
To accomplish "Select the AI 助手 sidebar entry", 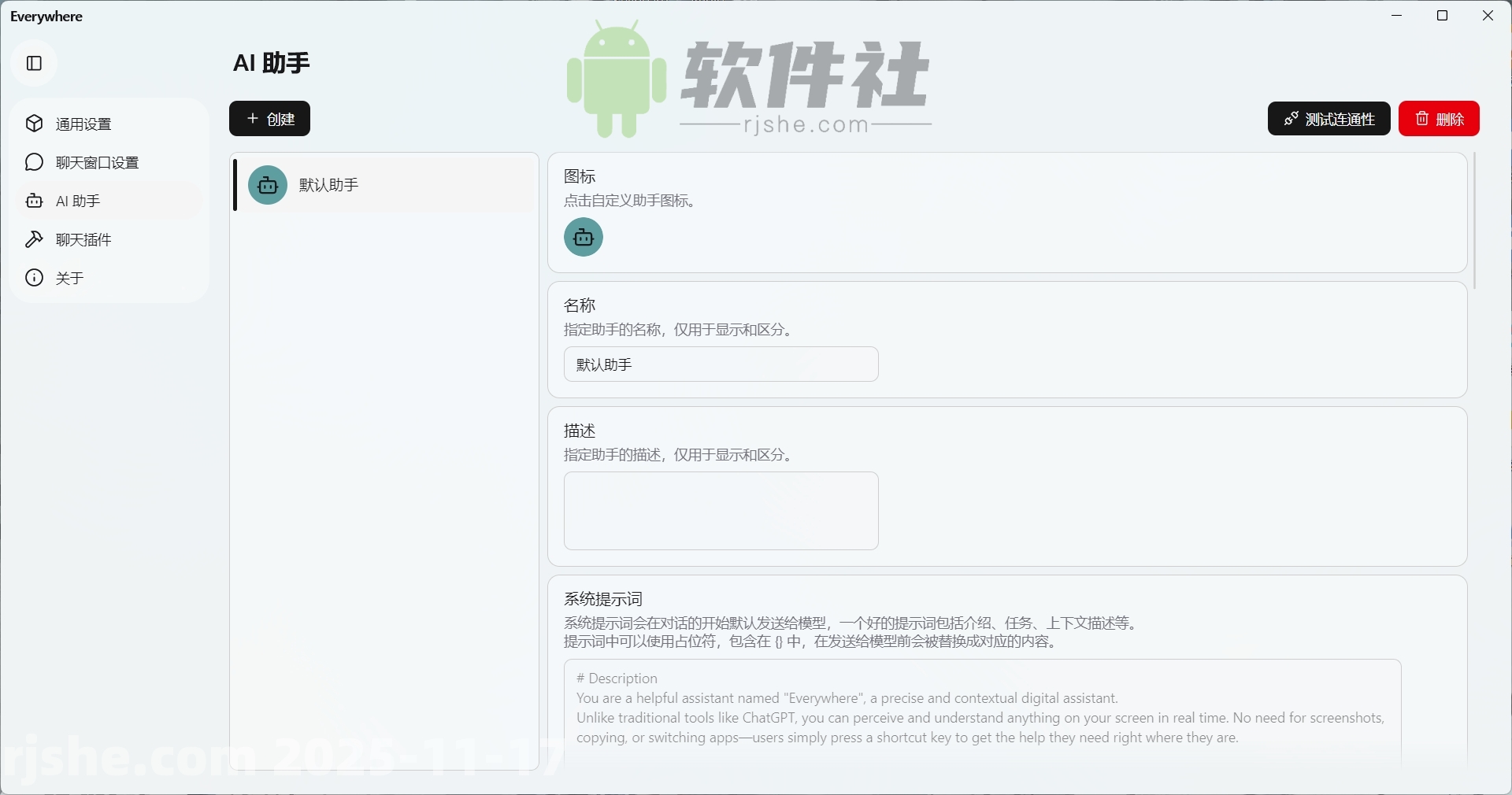I will [x=76, y=201].
